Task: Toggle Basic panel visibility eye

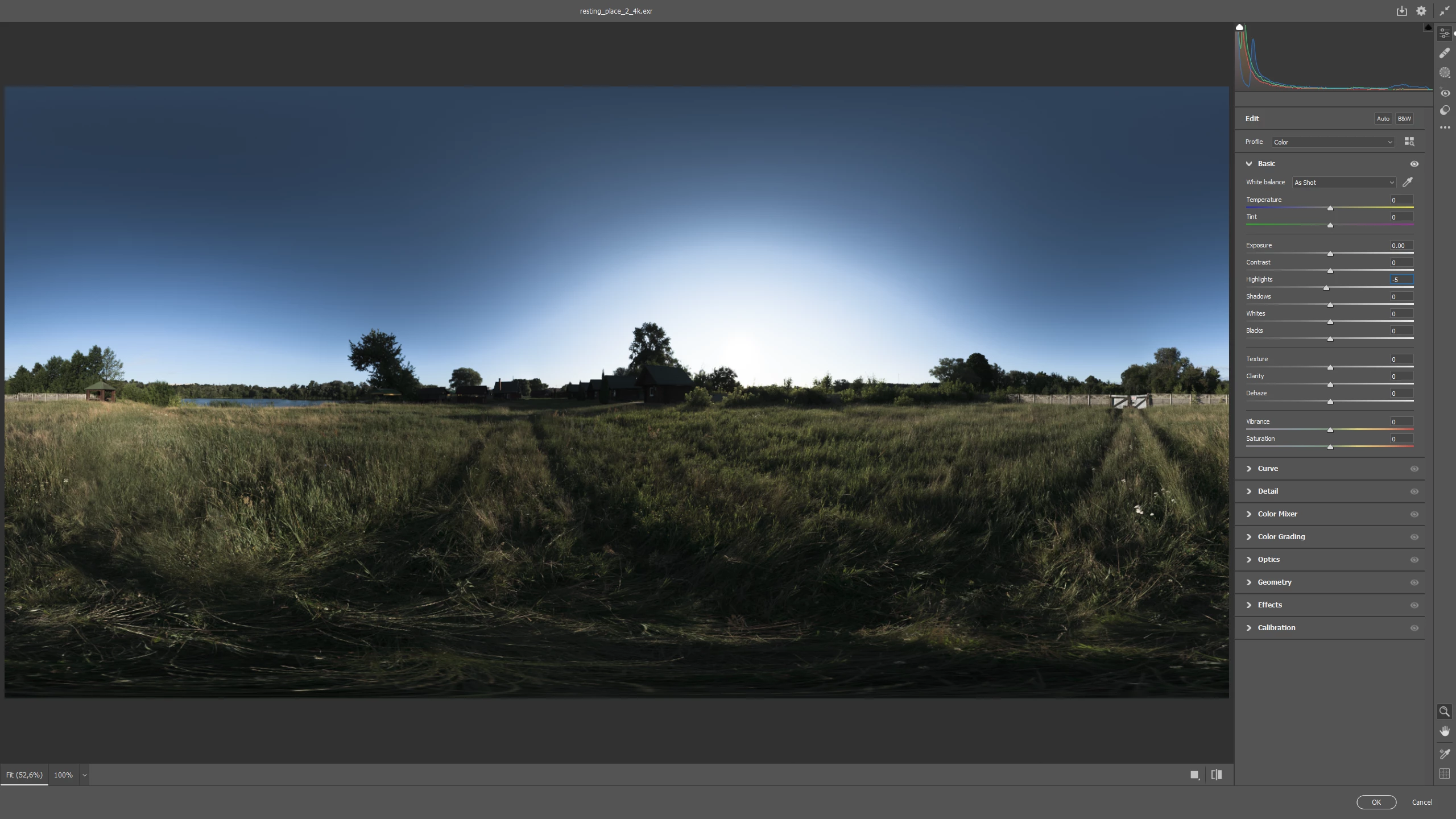Action: pos(1414,164)
